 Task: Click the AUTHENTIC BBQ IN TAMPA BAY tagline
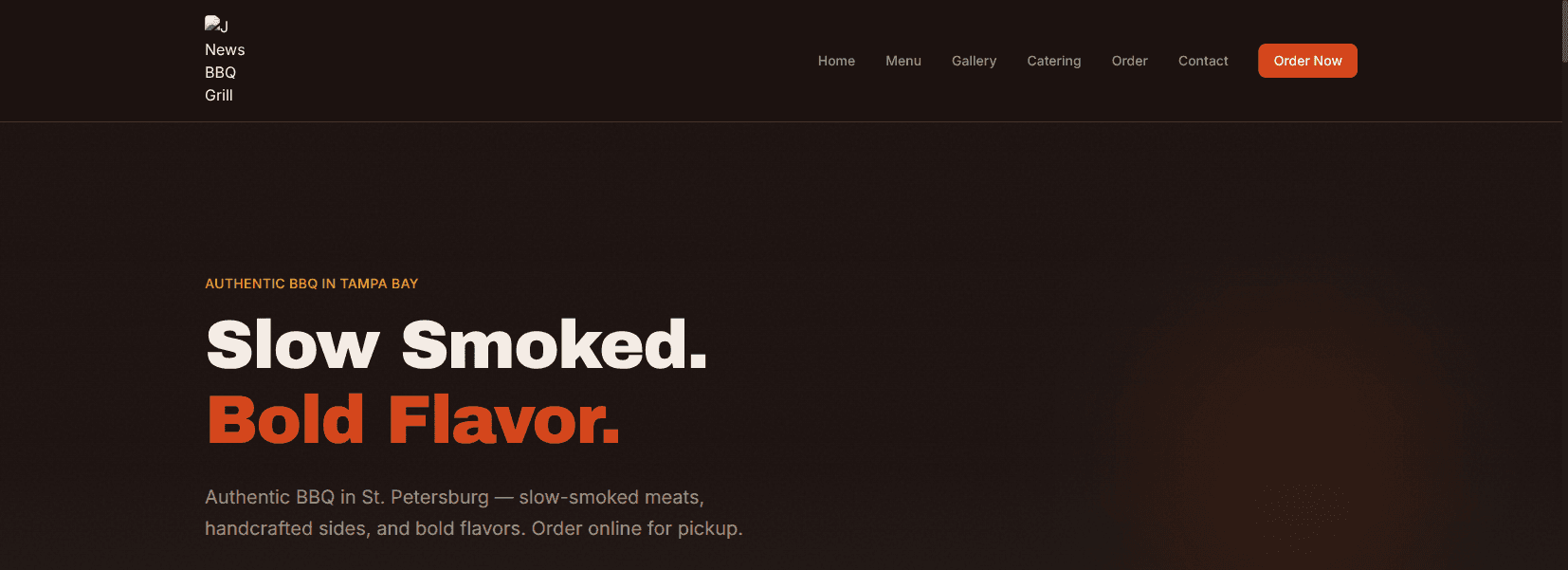(311, 284)
